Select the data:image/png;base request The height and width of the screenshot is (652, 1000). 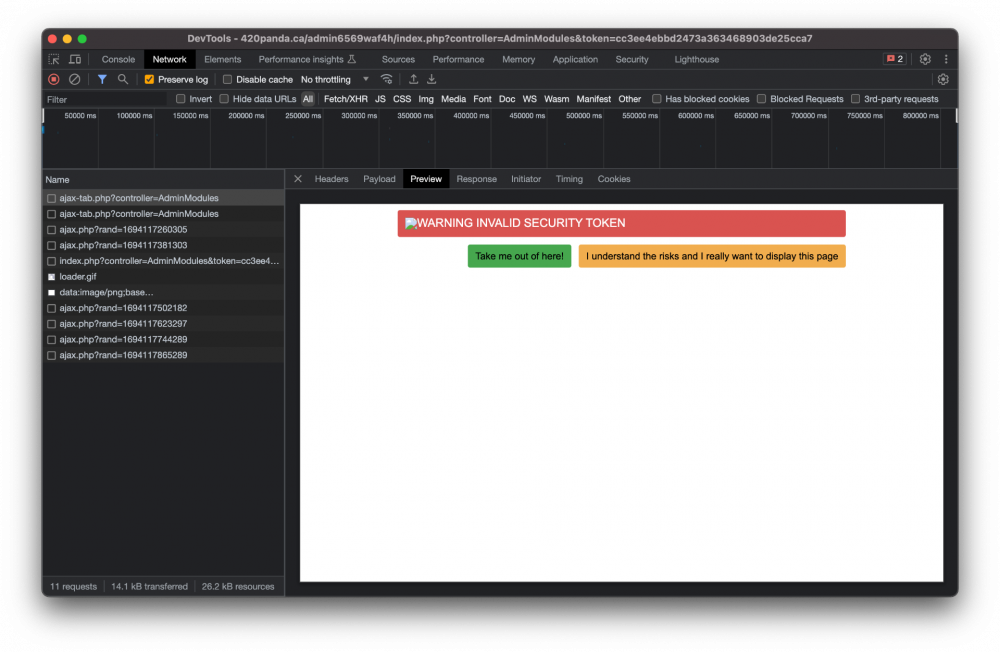click(x=163, y=292)
